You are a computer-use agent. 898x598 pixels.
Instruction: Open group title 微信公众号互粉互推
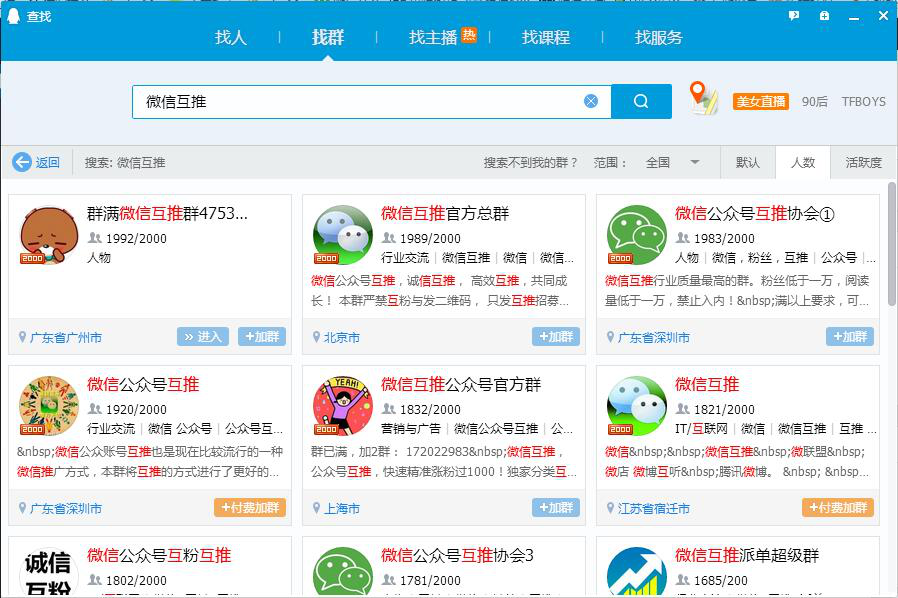click(x=159, y=554)
